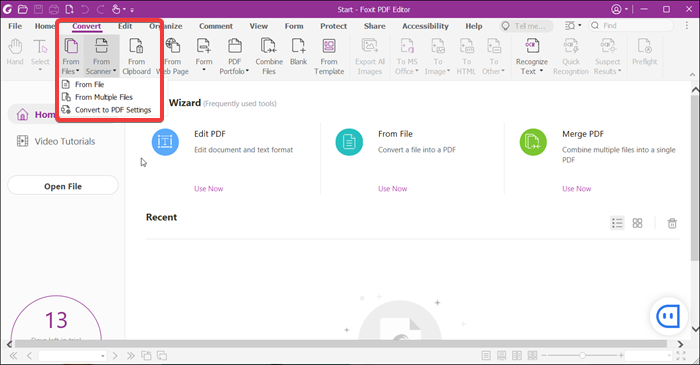Image resolution: width=700 pixels, height=365 pixels.
Task: Collapse the ribbon with the up chevron
Action: 692,75
